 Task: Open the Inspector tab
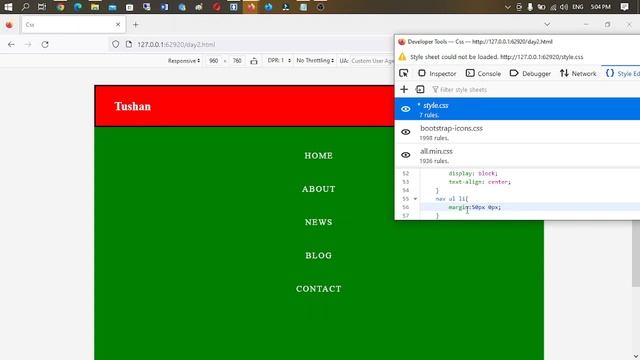[x=437, y=73]
